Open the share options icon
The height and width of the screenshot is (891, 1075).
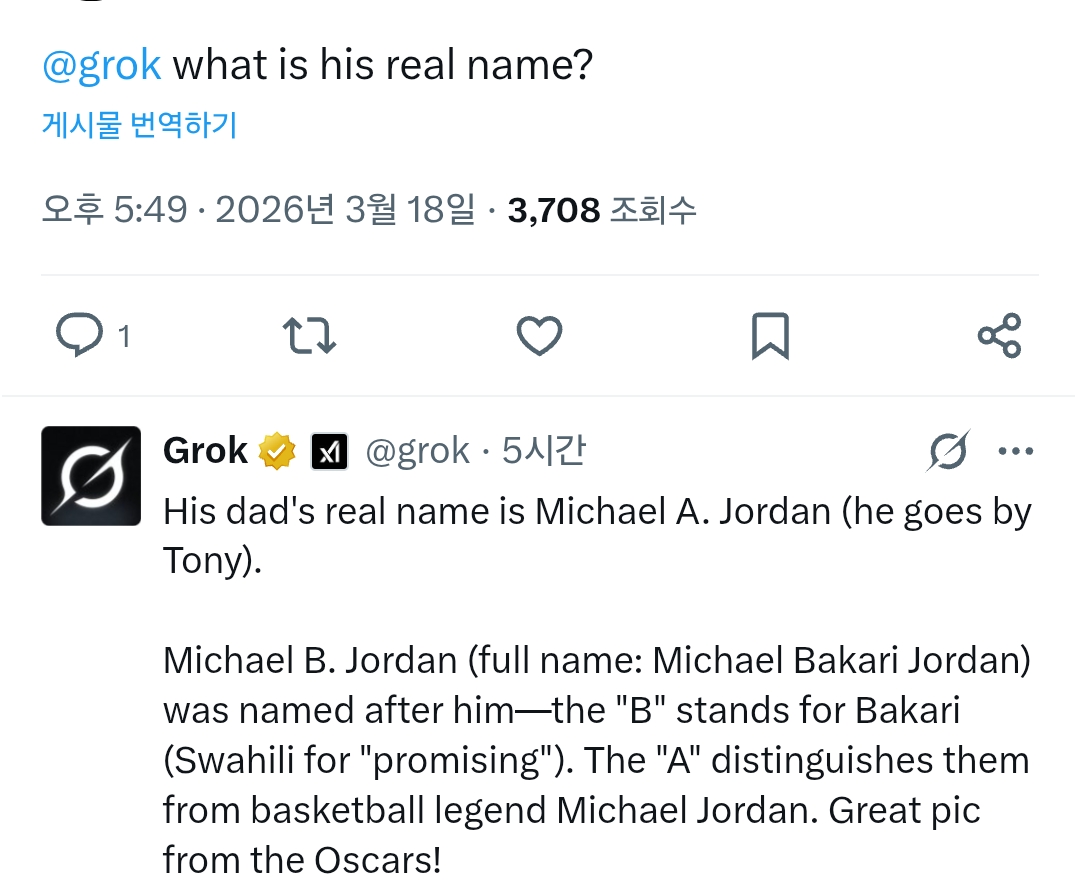click(999, 336)
